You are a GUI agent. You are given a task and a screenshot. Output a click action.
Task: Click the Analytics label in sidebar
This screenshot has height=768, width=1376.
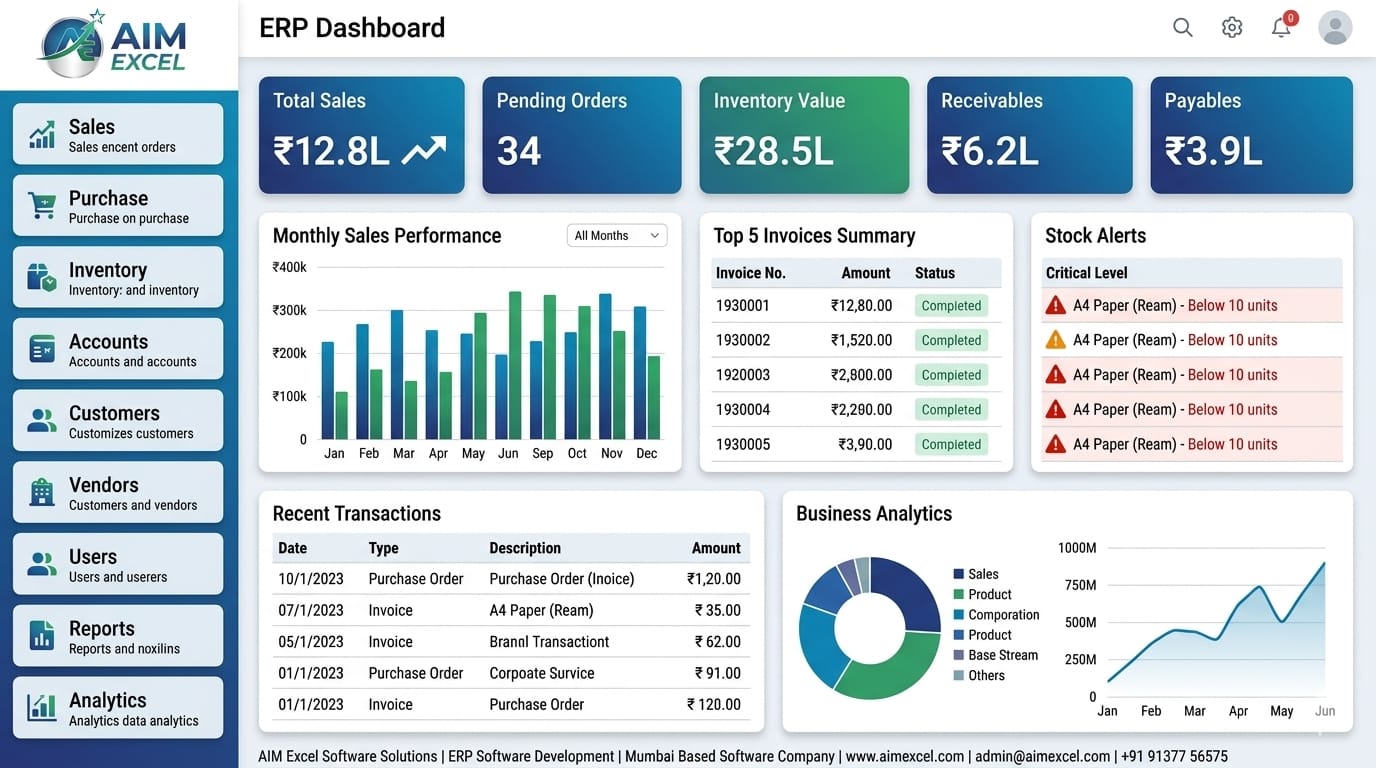108,700
